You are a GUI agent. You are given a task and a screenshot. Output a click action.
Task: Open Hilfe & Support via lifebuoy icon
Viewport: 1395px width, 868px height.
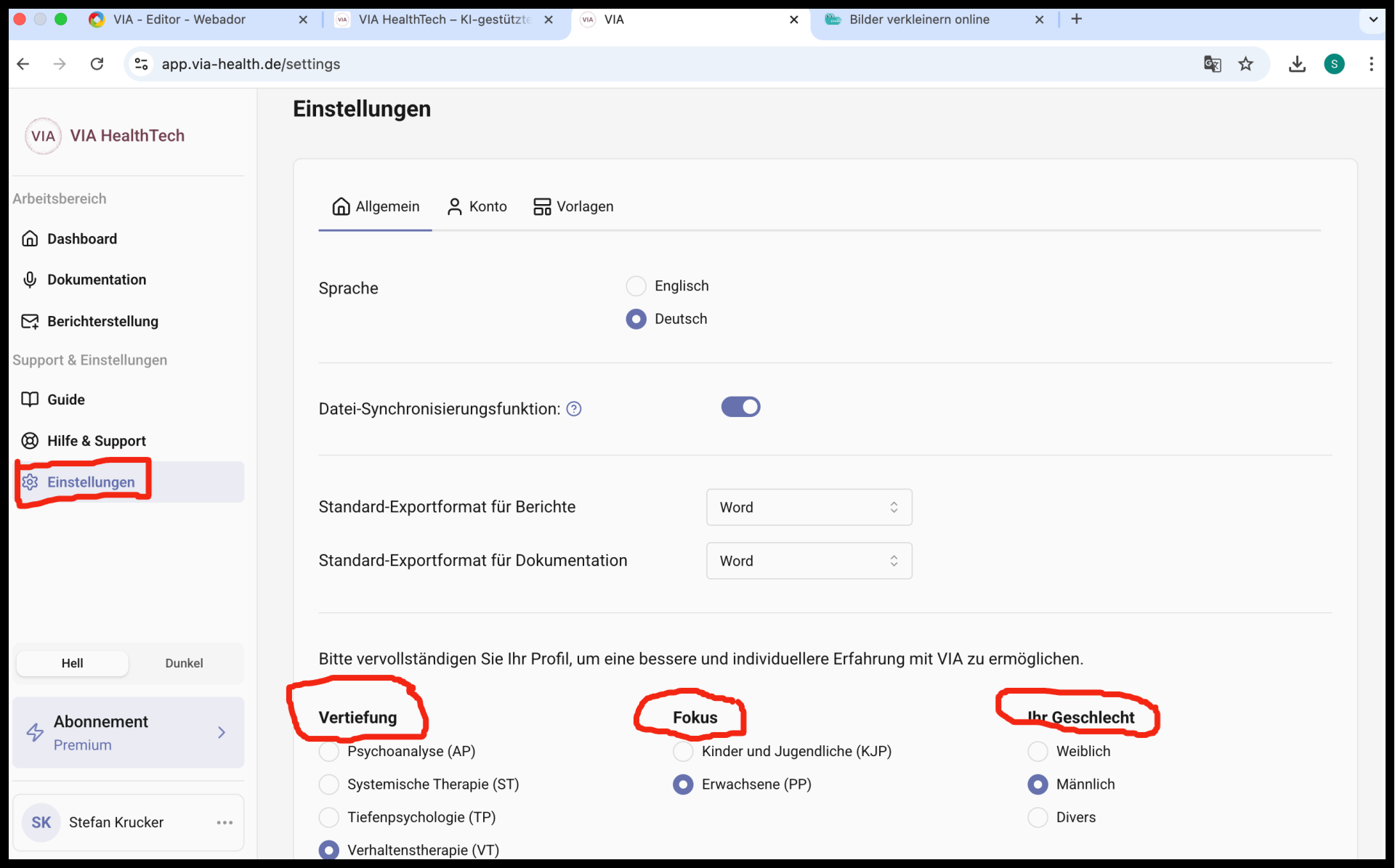tap(30, 441)
